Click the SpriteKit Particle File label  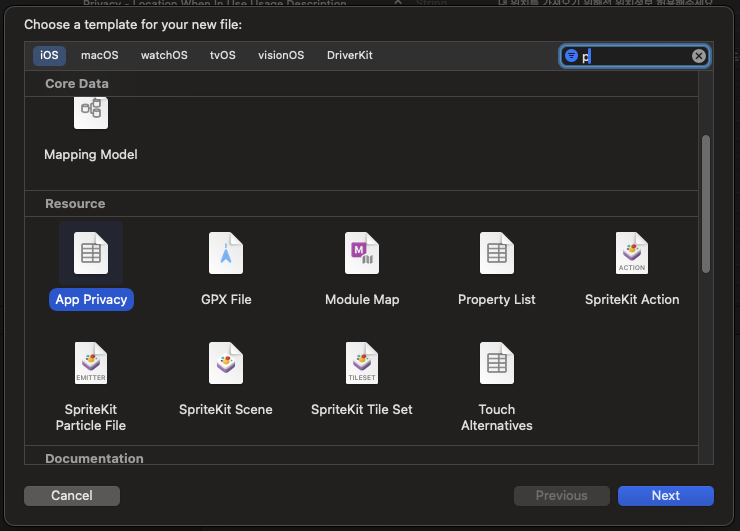[91, 417]
